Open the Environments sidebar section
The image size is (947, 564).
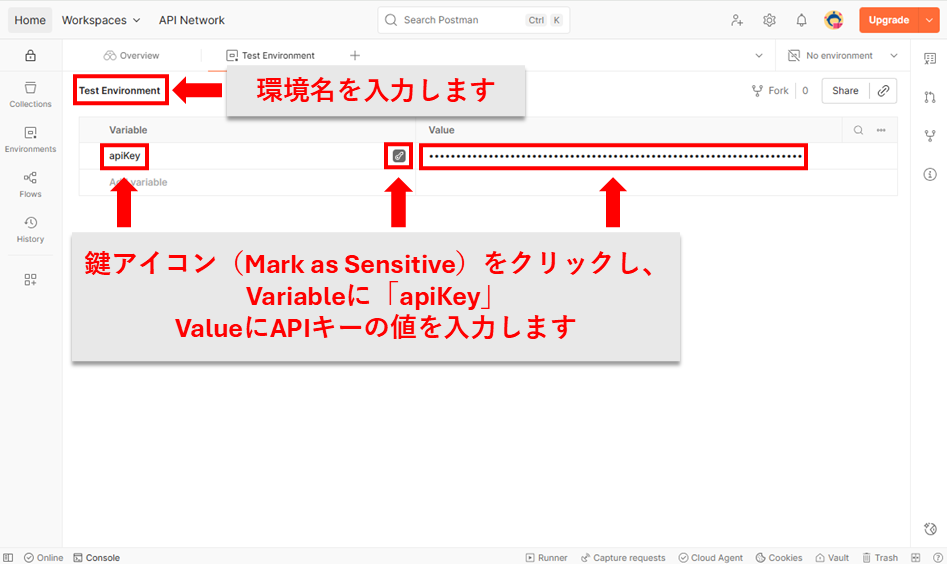coord(30,139)
